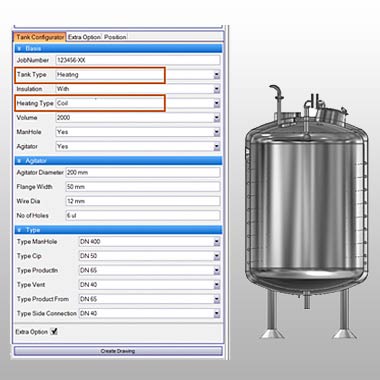This screenshot has width=380, height=380.
Task: Click the Wire Dia 12 mm field
Action: 143,201
